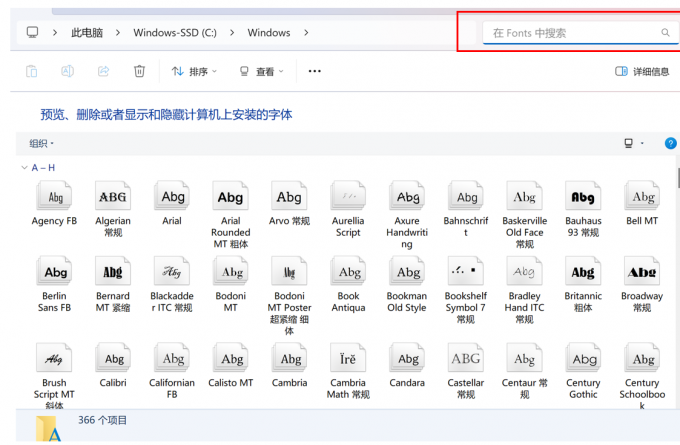Click the blue help question mark icon
The image size is (680, 445).
click(670, 143)
